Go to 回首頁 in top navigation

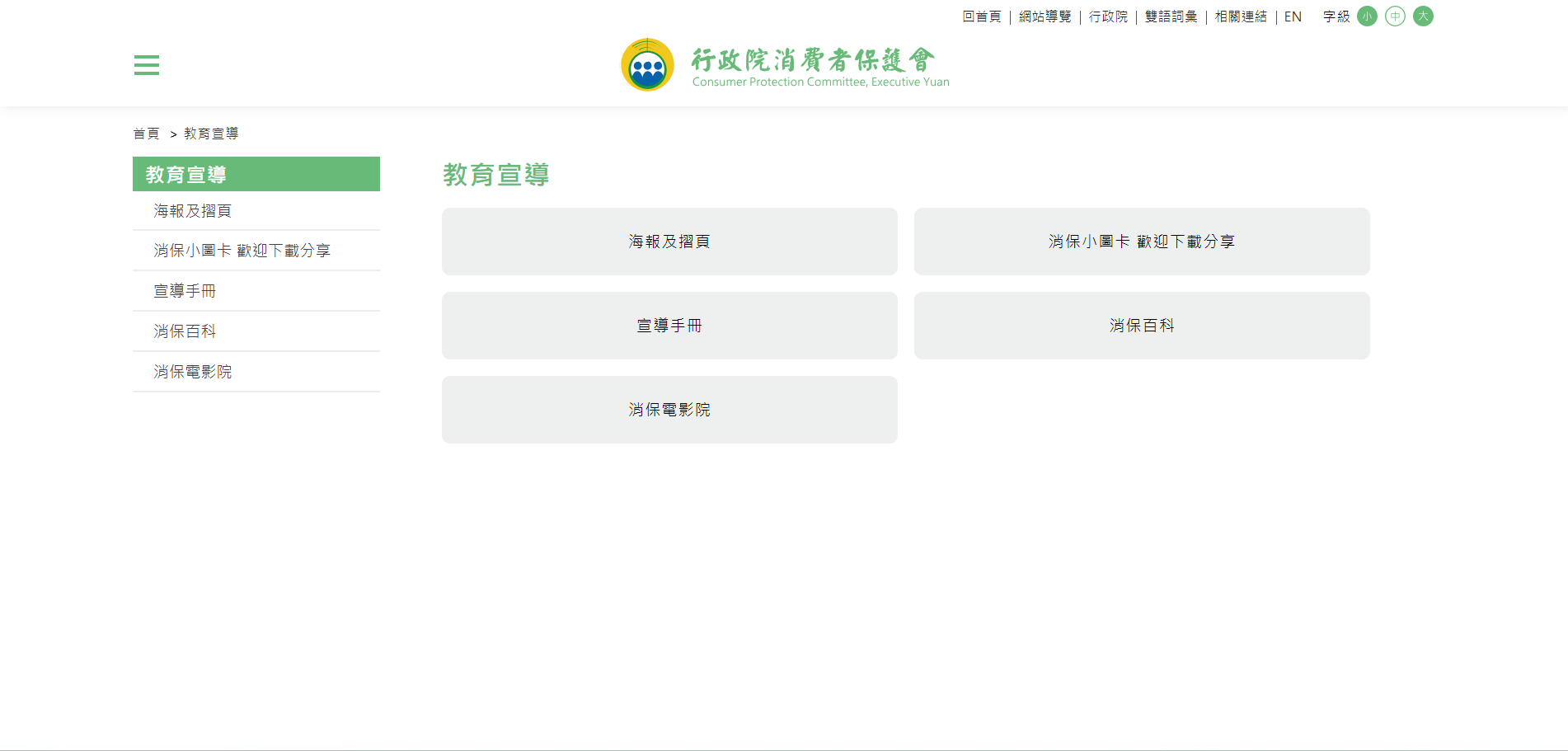pyautogui.click(x=981, y=16)
